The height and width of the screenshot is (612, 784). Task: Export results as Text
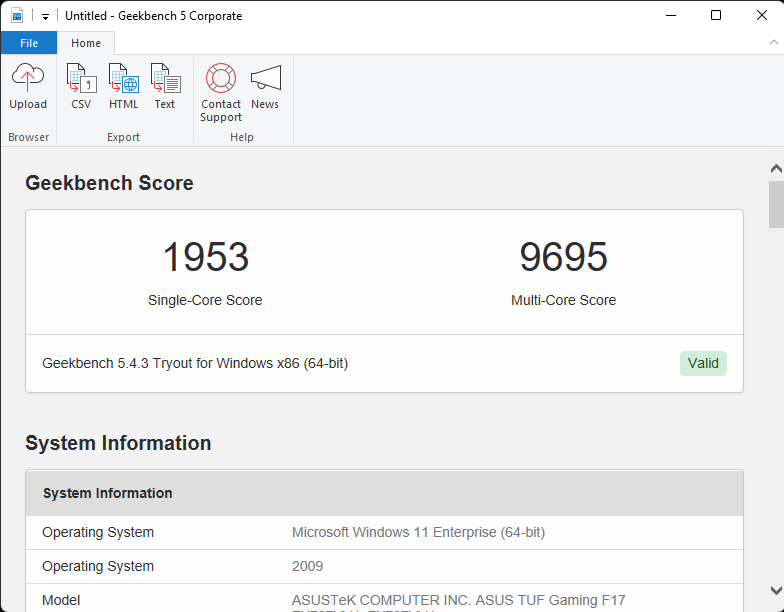tap(165, 86)
